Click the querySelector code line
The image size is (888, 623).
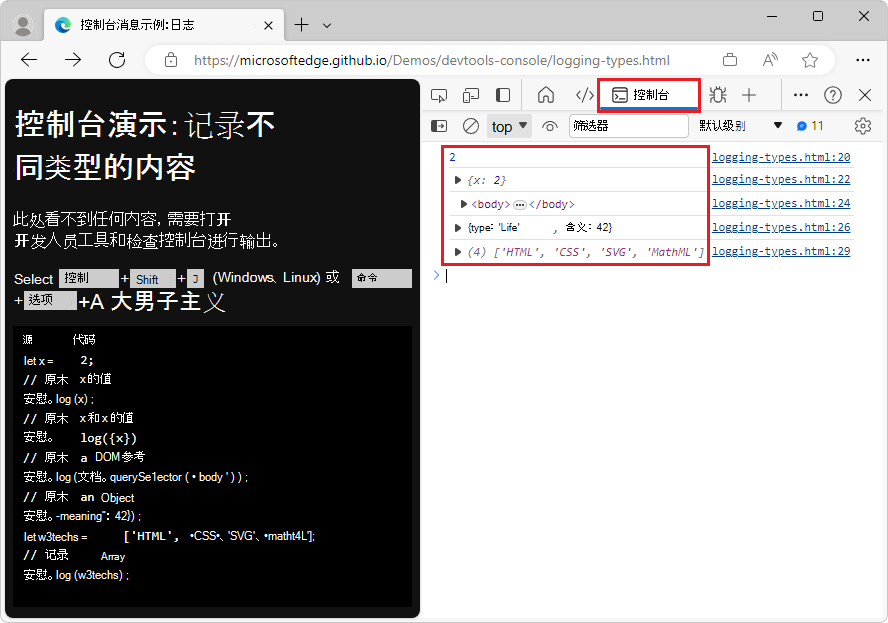135,477
